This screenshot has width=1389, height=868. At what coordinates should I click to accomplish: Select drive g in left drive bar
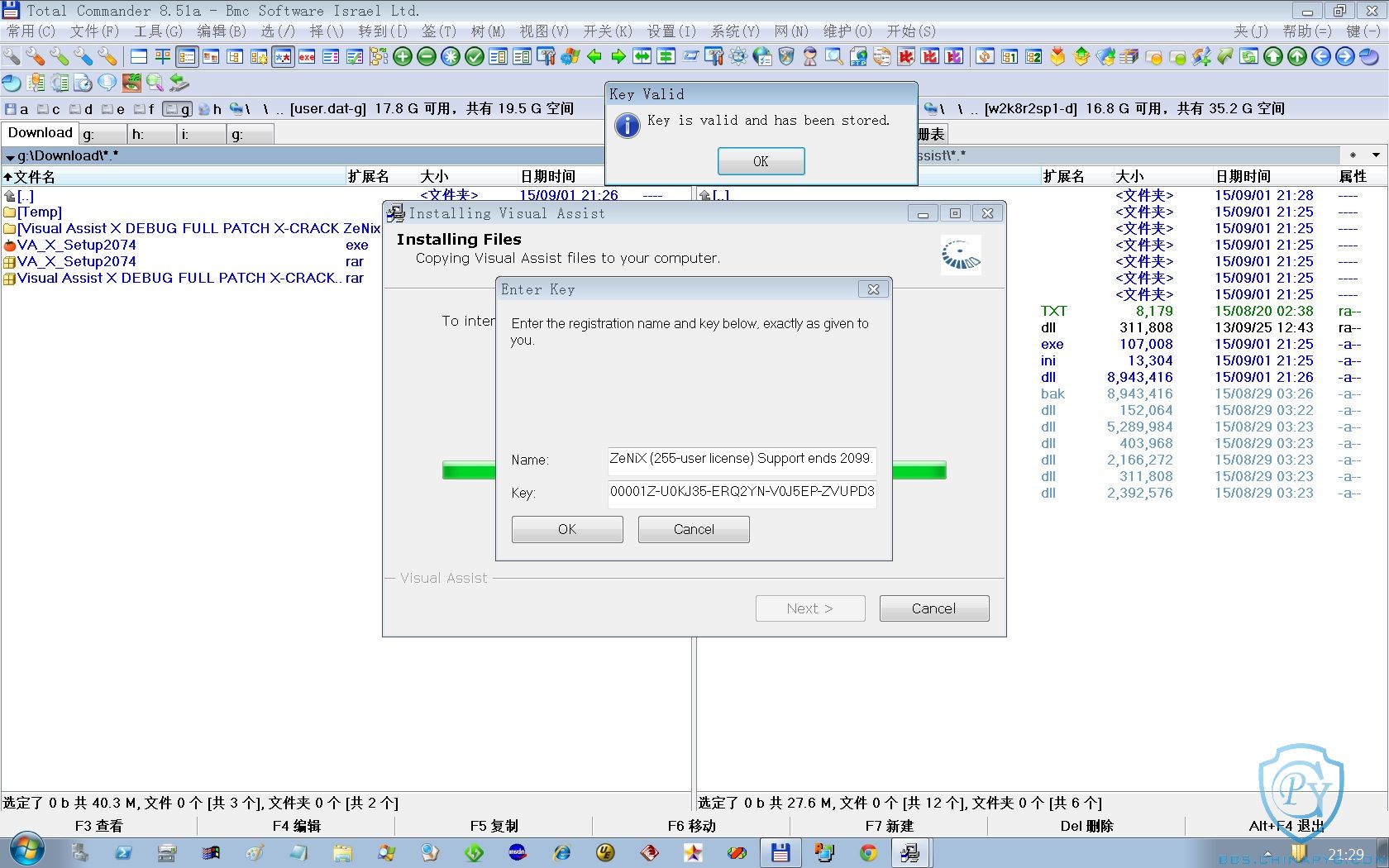[x=177, y=109]
